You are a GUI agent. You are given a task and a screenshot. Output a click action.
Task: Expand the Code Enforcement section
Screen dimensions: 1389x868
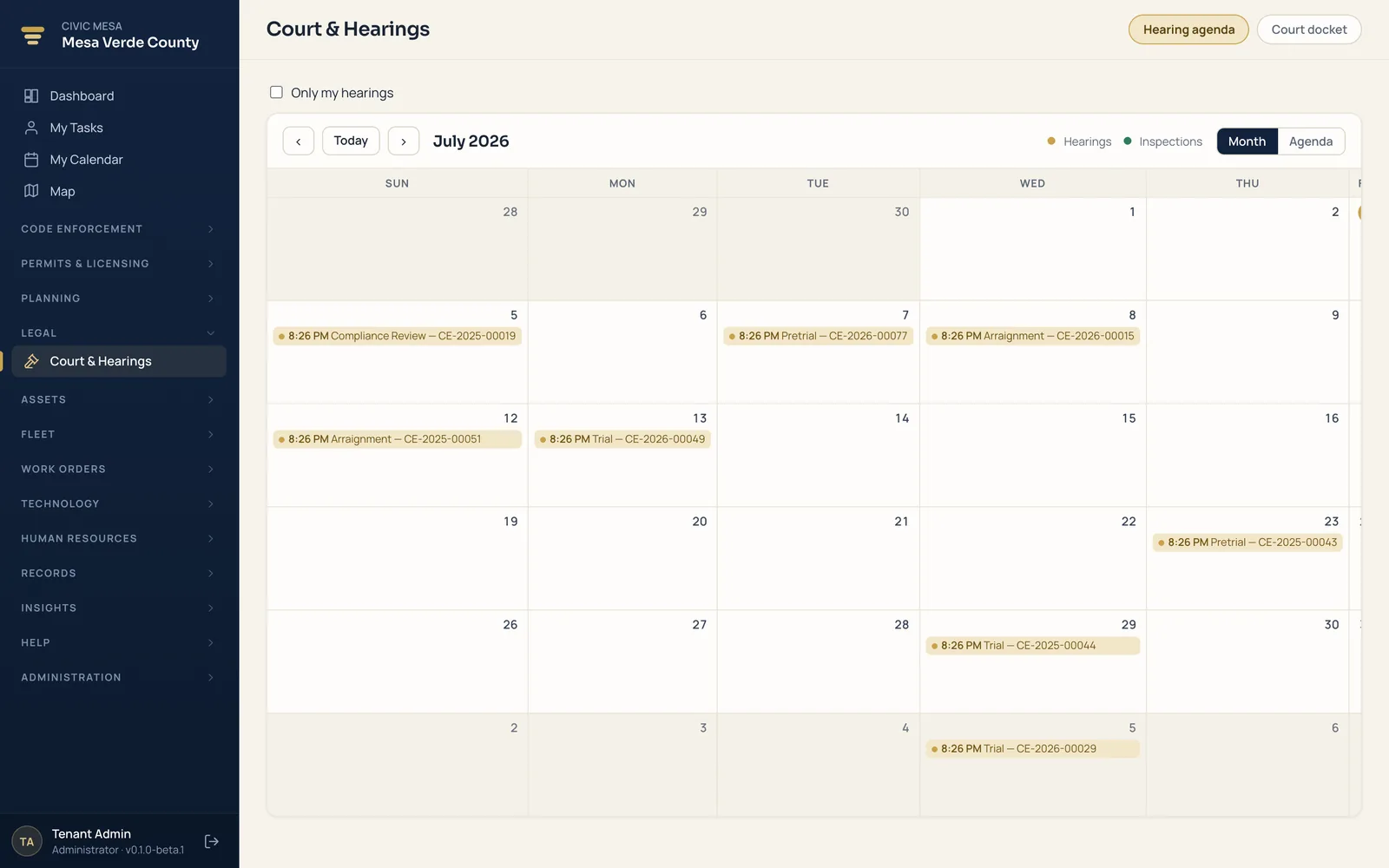click(119, 229)
